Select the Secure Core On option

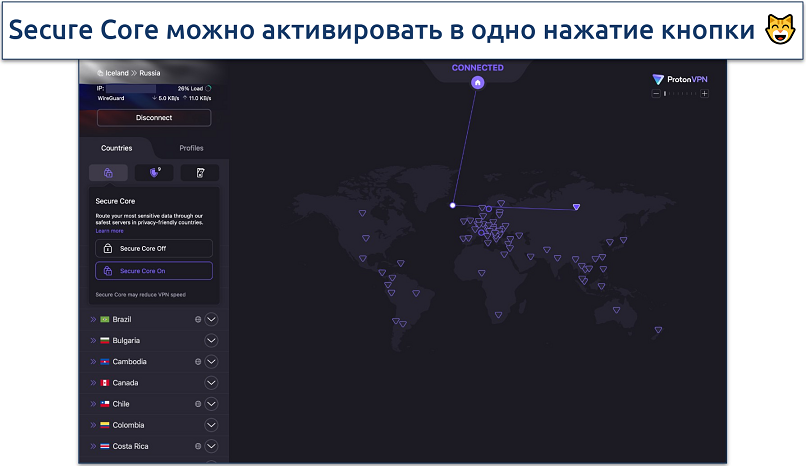154,271
